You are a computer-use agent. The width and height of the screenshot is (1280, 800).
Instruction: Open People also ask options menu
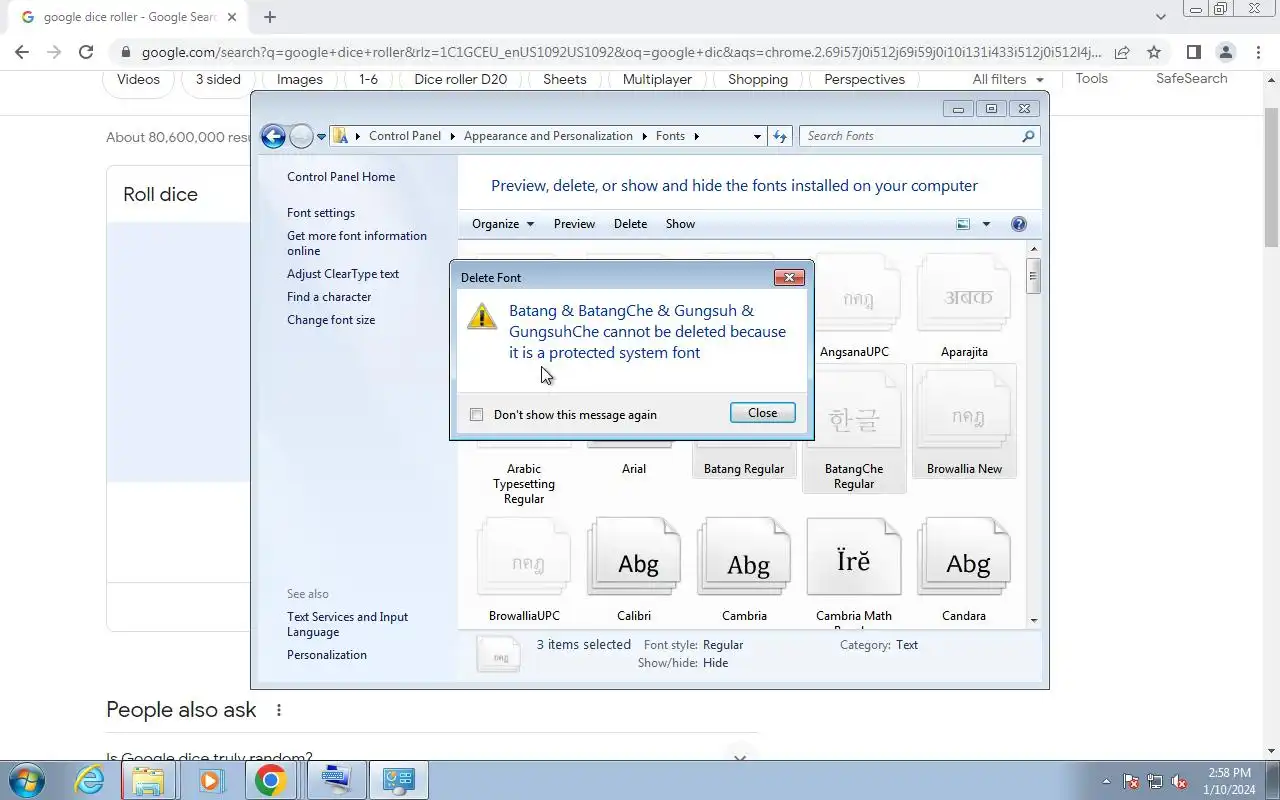coord(279,710)
